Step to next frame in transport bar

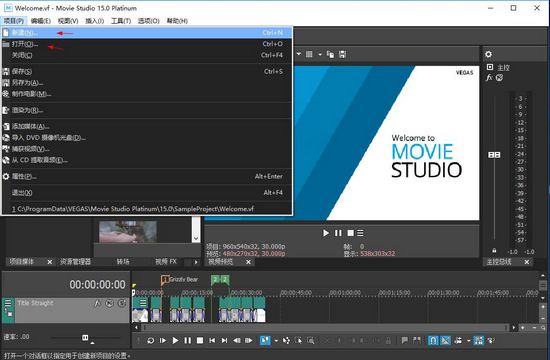pyautogui.click(x=249, y=340)
